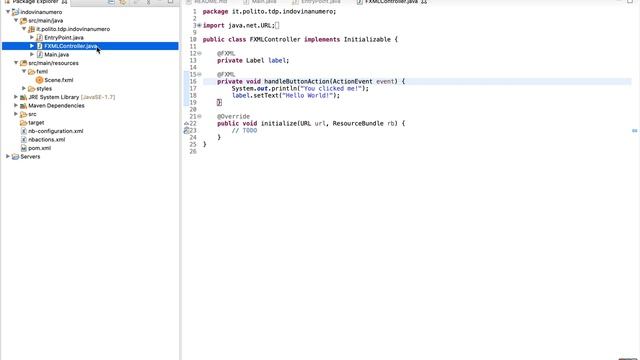The width and height of the screenshot is (640, 360).
Task: Expand the styles folder
Action: 24,89
